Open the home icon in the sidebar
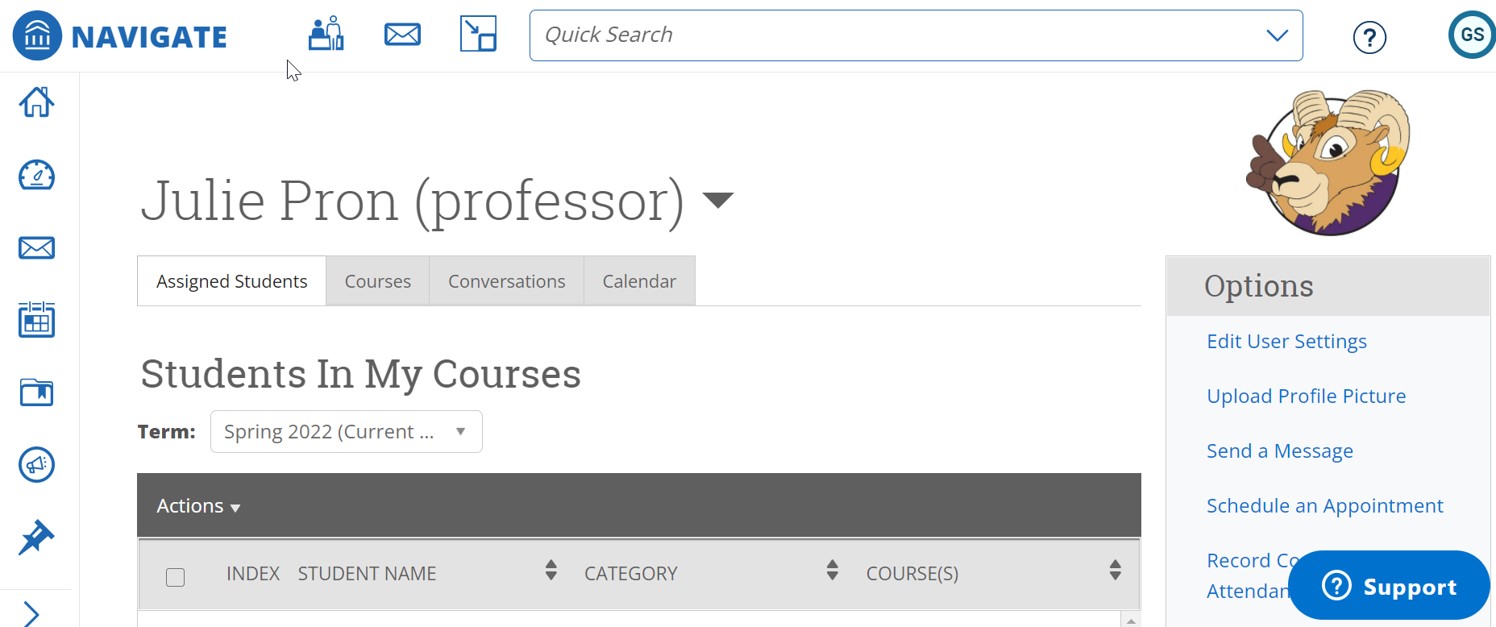Screen dimensions: 1496x627 [36, 102]
